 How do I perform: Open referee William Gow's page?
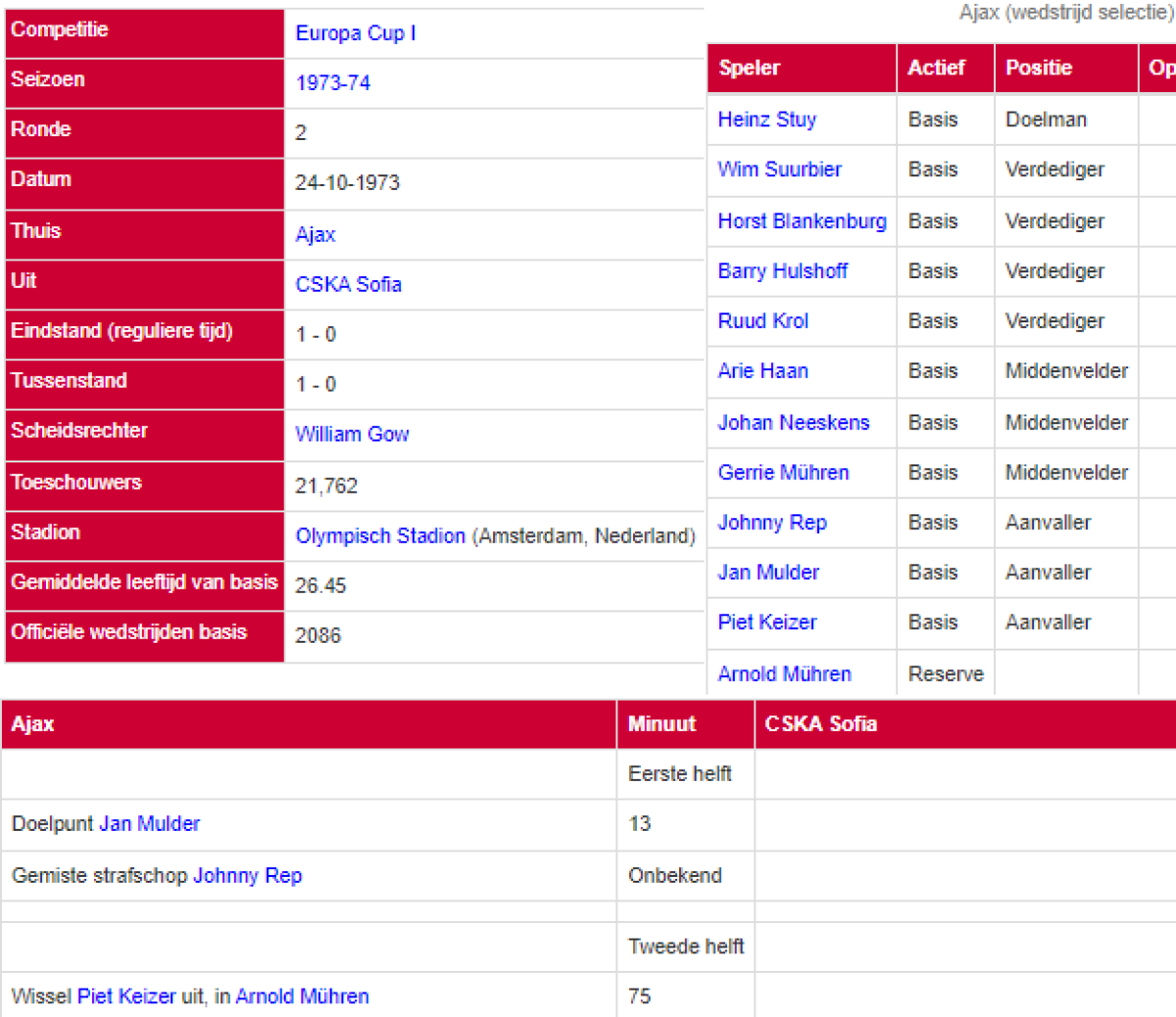pyautogui.click(x=352, y=434)
